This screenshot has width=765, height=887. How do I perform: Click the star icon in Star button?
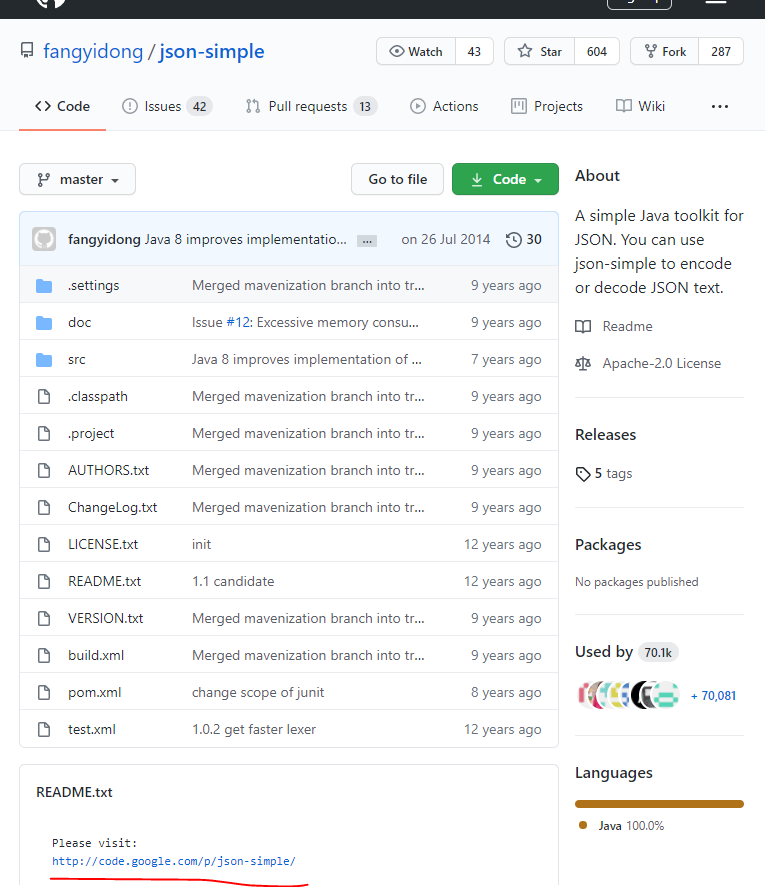tap(525, 51)
